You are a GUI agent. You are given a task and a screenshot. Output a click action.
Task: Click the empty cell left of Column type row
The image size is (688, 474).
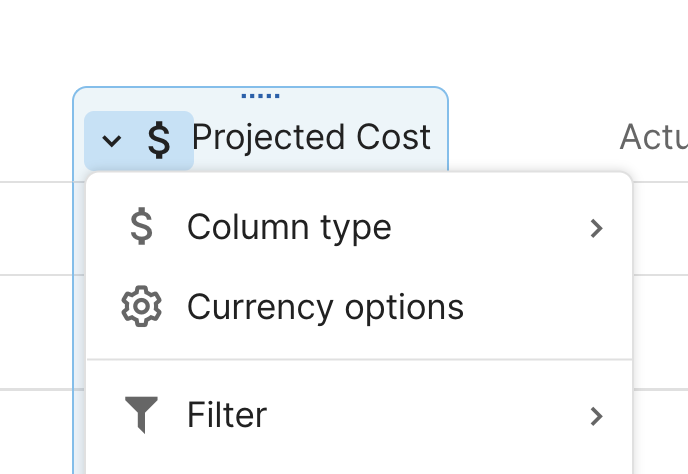pyautogui.click(x=36, y=228)
